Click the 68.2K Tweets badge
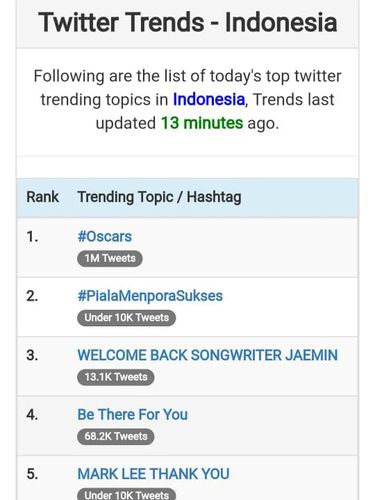 116,436
